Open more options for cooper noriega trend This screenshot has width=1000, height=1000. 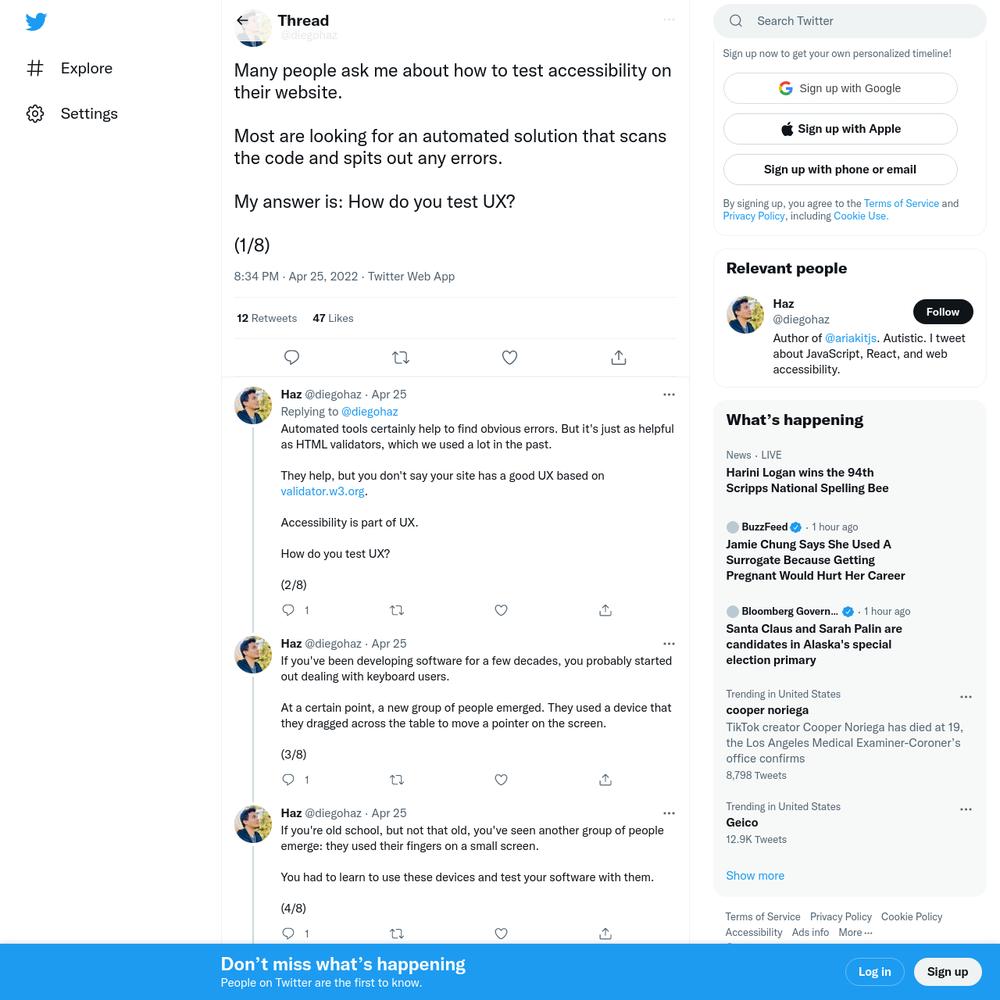(x=966, y=696)
